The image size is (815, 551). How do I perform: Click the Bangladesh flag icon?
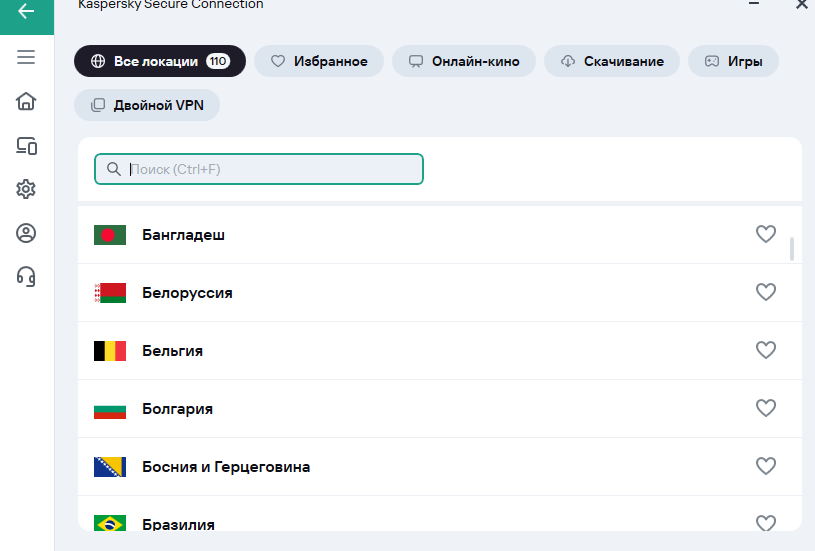coord(109,235)
